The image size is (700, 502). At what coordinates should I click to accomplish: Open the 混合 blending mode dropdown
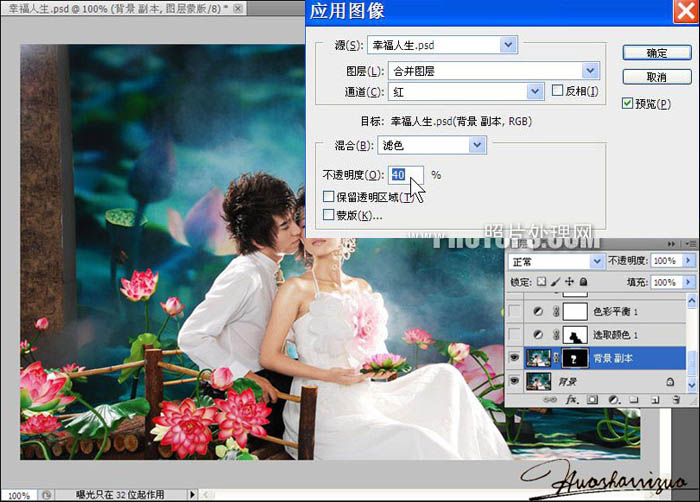pyautogui.click(x=477, y=145)
